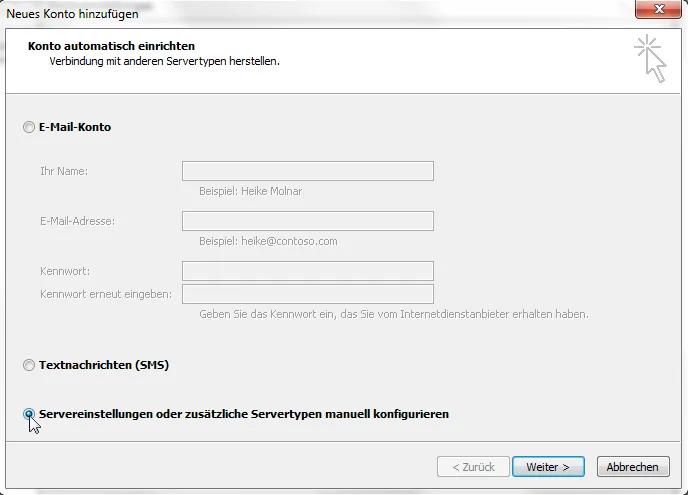688x495 pixels.
Task: Select the E-Mail-Konto radio button
Action: click(x=29, y=128)
